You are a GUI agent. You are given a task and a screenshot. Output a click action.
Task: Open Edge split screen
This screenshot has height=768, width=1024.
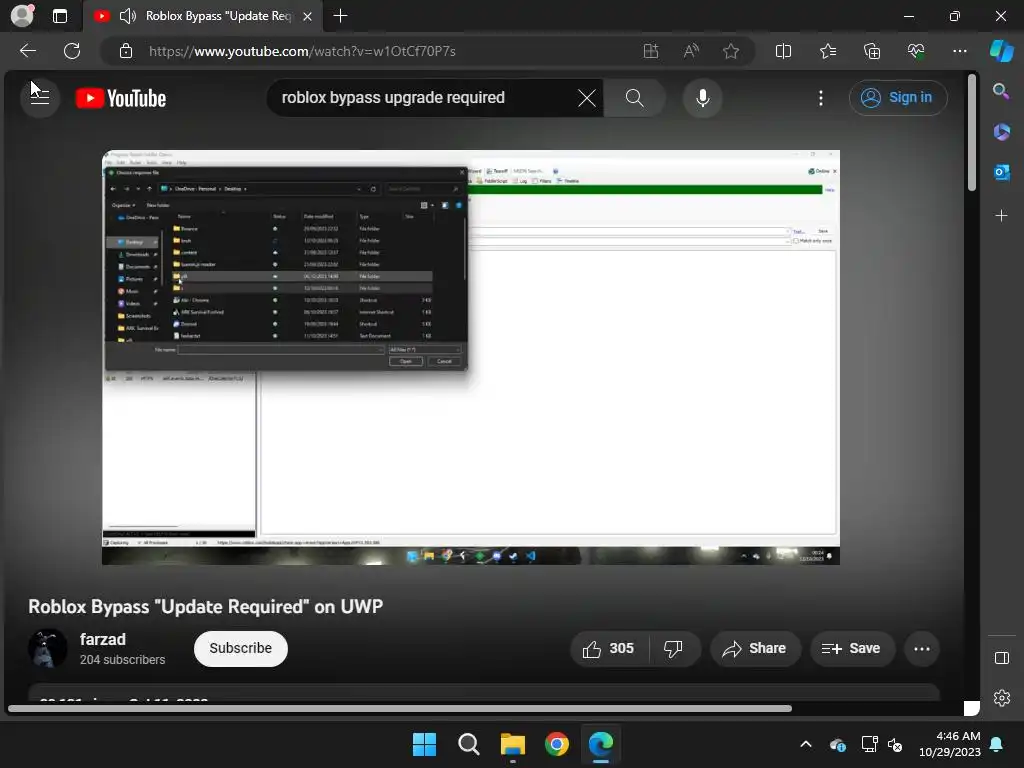[783, 51]
